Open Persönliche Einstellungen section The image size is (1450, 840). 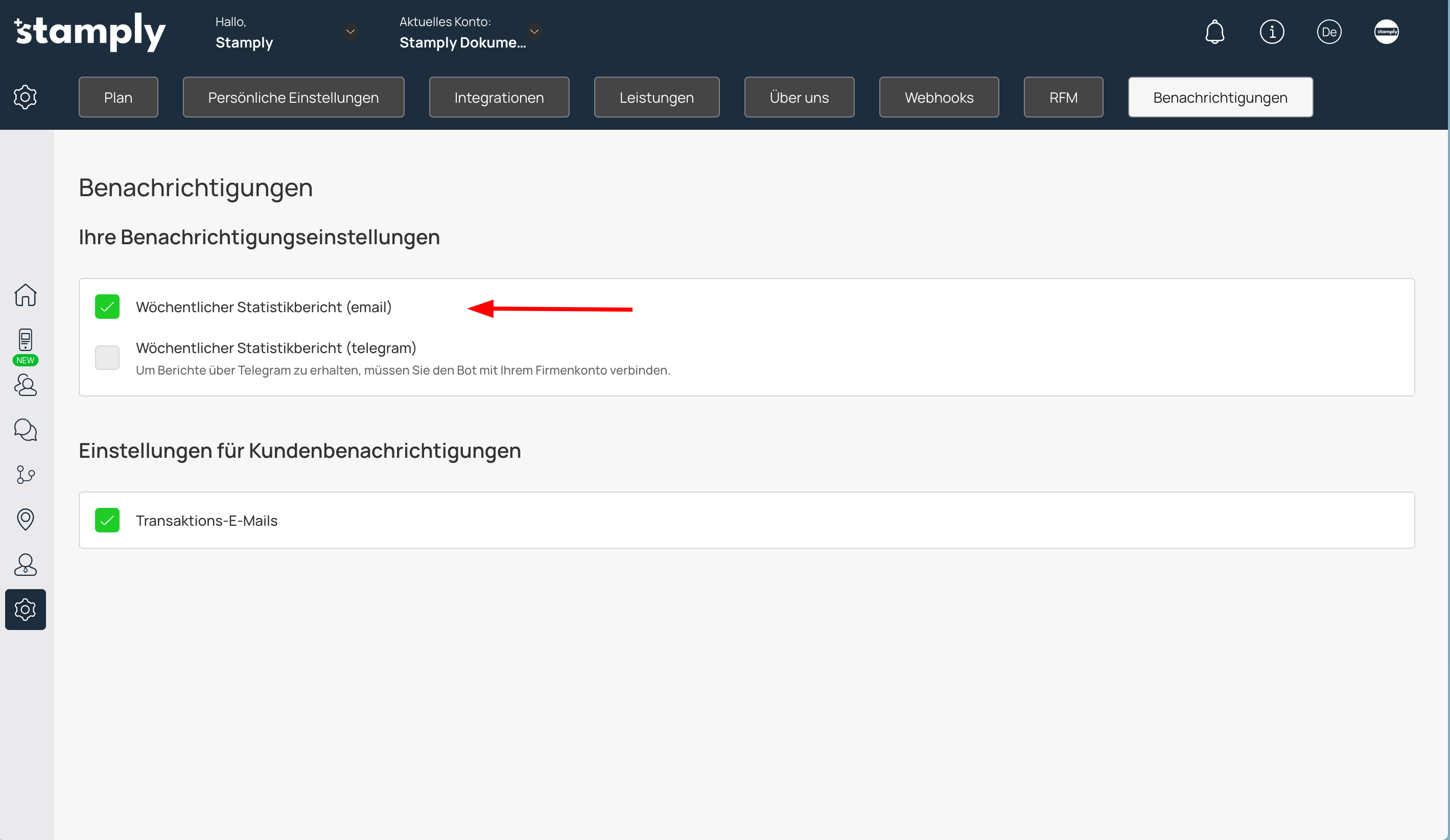click(x=293, y=97)
